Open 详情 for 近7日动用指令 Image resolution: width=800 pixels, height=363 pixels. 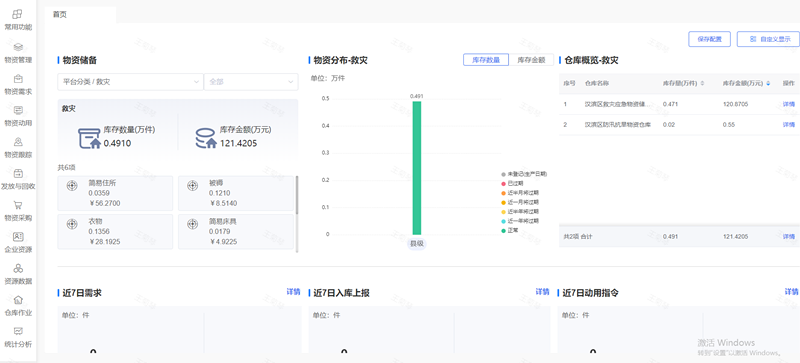(791, 292)
